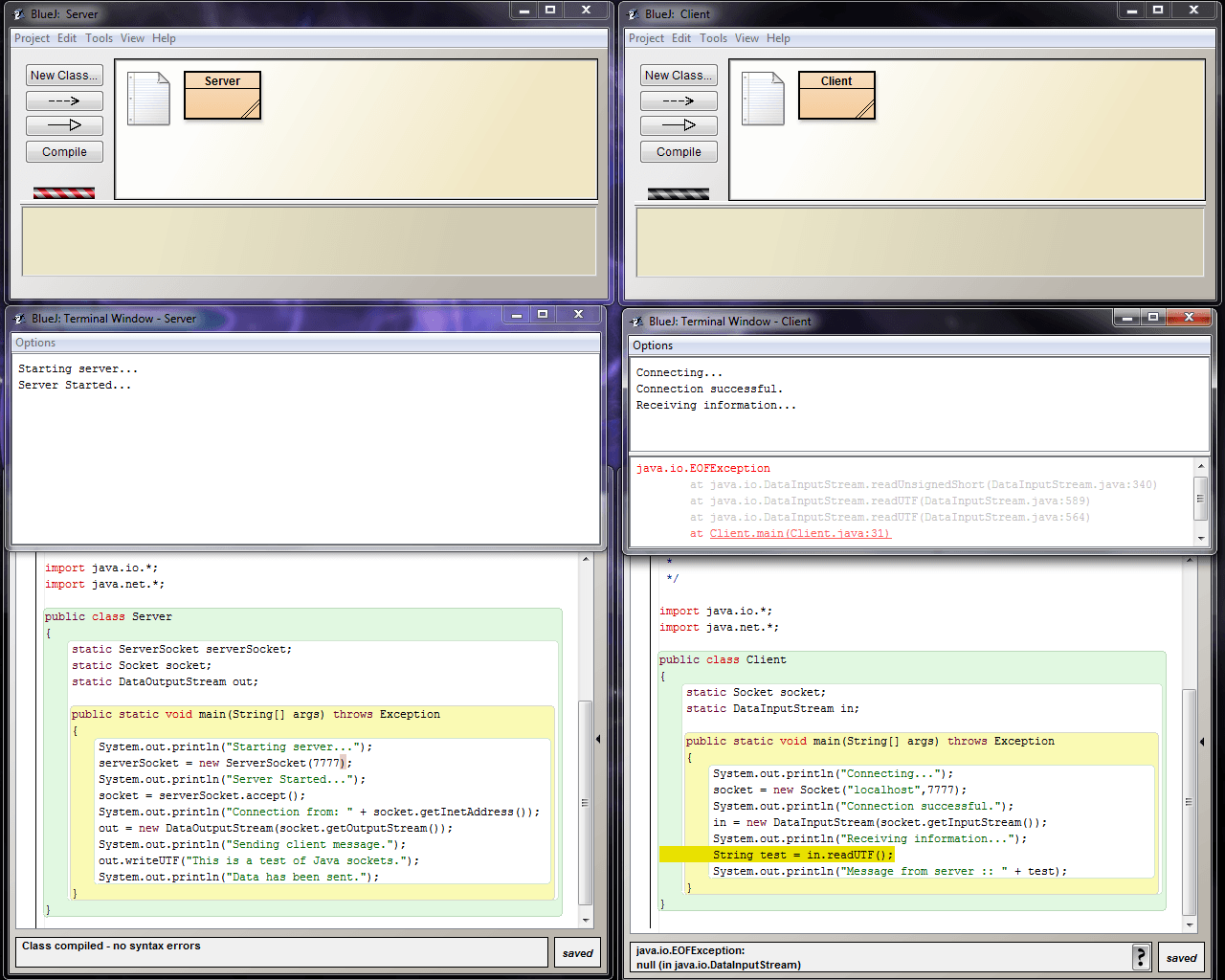Click scroll-down arrow in Server editor
Screen dimensions: 1225x980
586,921
